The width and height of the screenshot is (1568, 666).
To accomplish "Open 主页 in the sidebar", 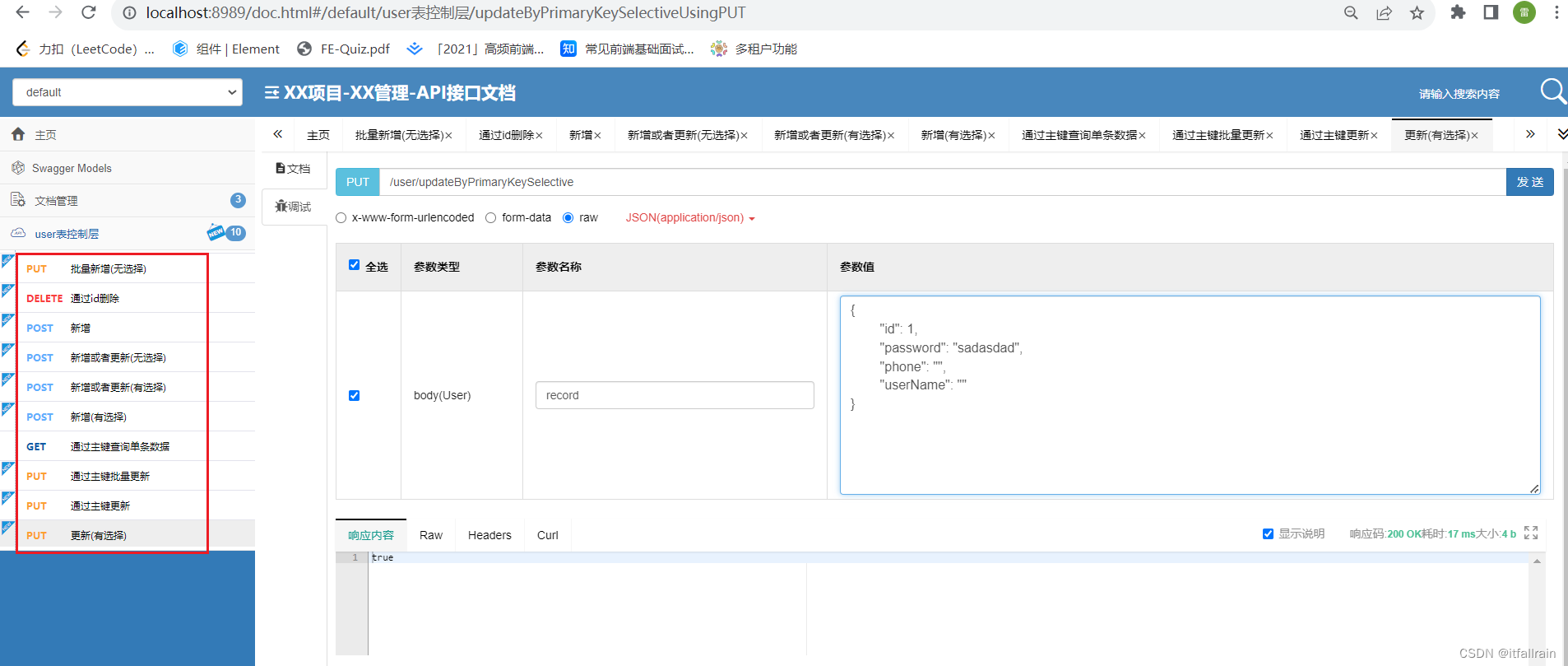I will pos(128,134).
